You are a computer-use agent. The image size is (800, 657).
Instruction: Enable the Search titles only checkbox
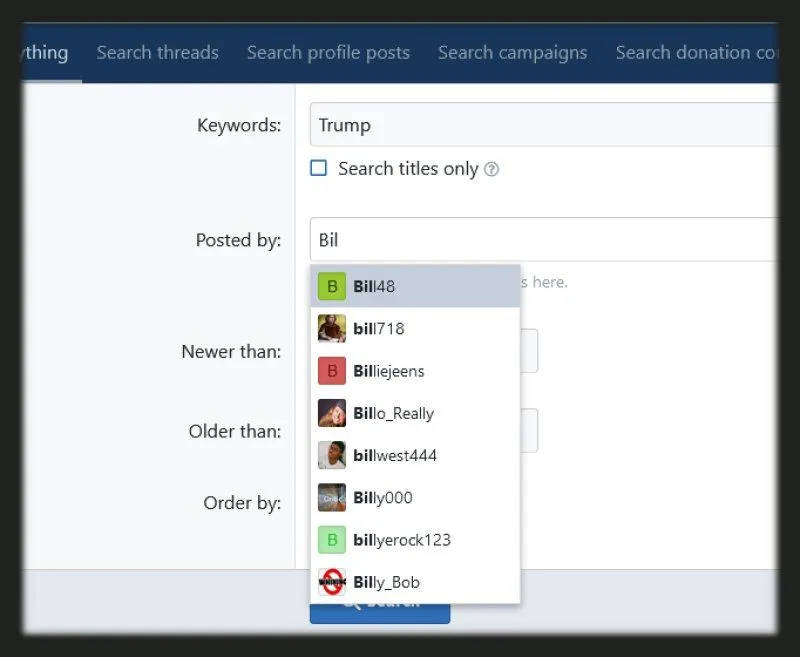[x=319, y=168]
